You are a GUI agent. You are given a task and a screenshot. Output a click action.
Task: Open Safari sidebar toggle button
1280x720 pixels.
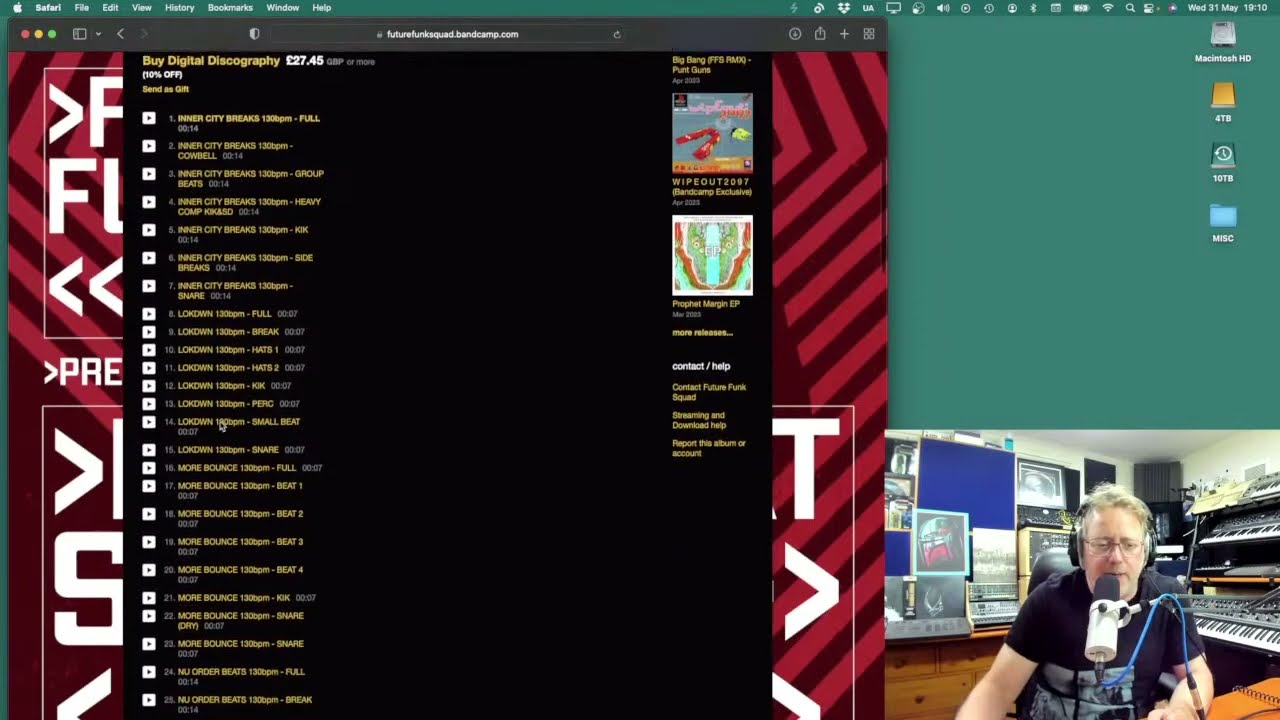click(79, 34)
